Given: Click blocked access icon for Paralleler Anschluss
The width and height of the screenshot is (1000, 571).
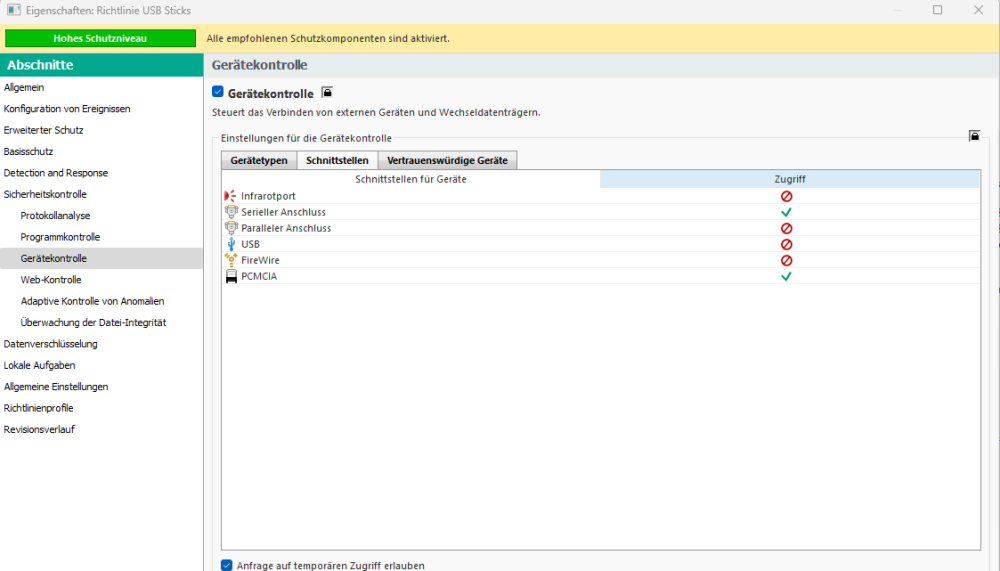Looking at the screenshot, I should click(786, 228).
